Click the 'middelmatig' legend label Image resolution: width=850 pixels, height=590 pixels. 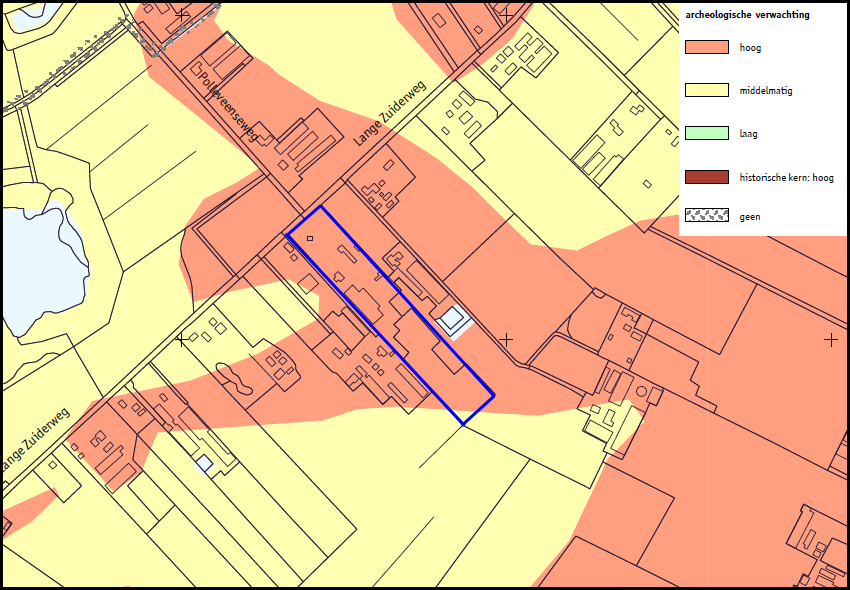pos(765,91)
